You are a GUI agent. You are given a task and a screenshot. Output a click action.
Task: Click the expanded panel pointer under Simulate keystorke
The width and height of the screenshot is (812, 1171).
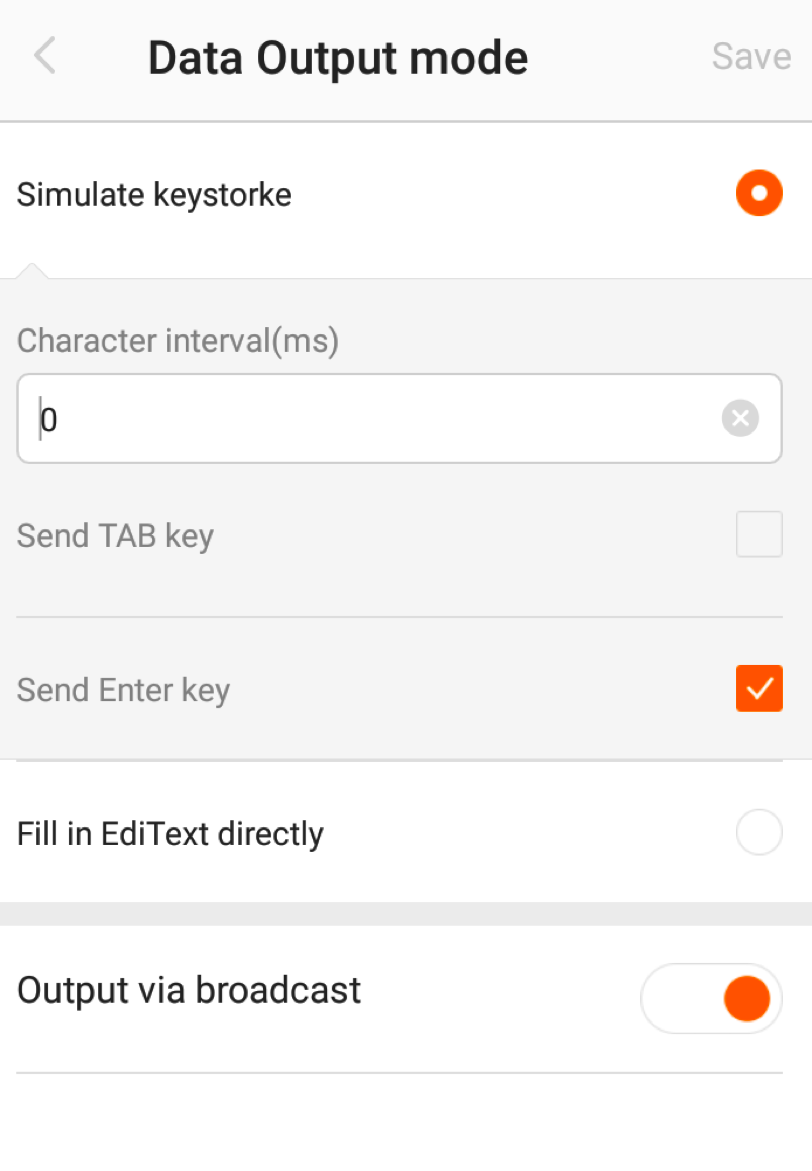(x=31, y=270)
